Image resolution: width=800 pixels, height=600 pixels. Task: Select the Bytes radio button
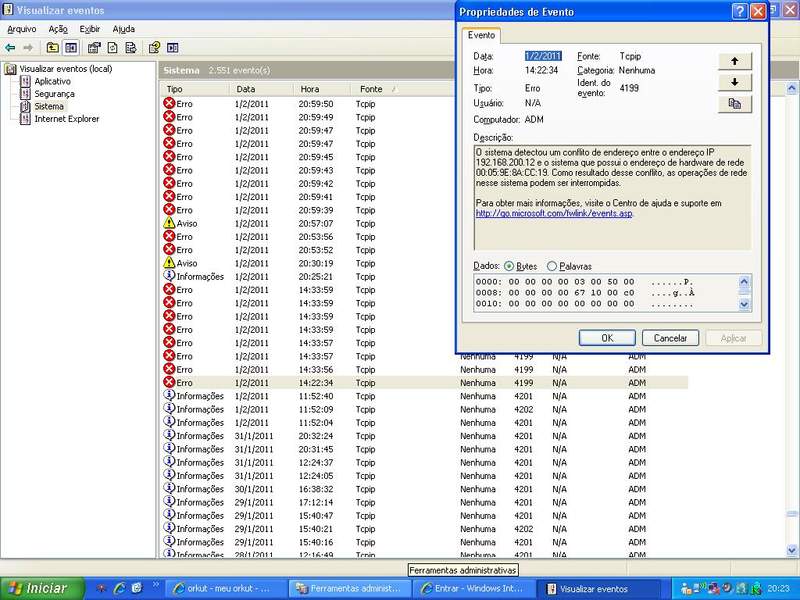tap(509, 266)
